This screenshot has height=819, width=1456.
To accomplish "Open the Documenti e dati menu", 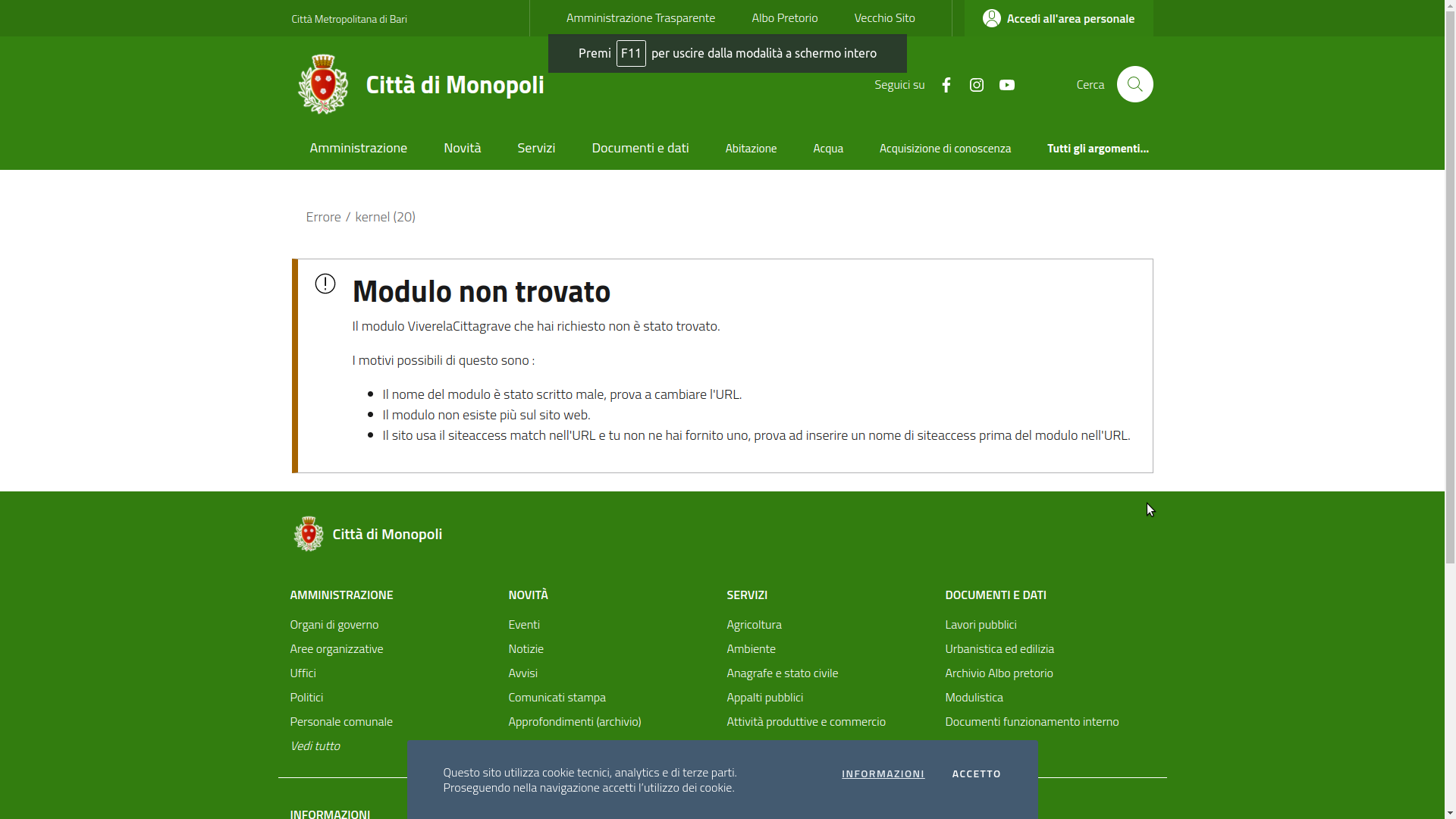I will (x=639, y=148).
